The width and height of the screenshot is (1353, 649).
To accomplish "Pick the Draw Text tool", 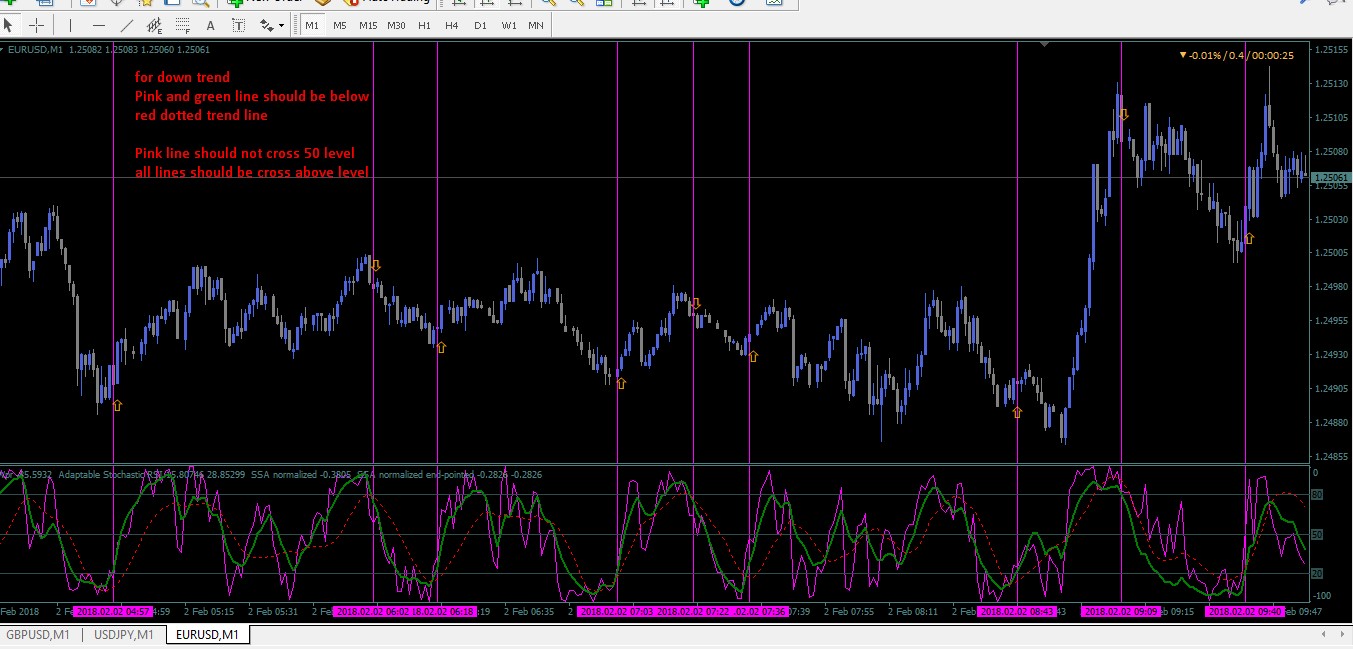I will click(x=209, y=25).
